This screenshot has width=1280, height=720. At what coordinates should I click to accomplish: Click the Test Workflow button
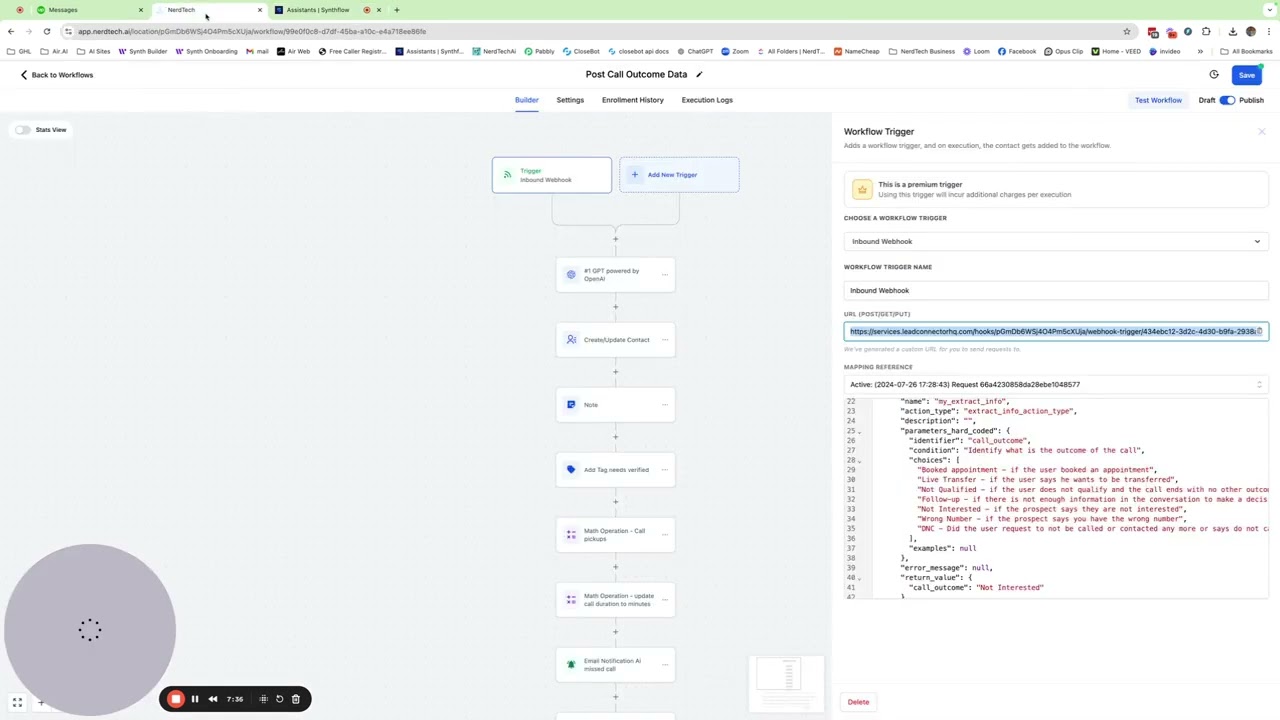point(1158,100)
